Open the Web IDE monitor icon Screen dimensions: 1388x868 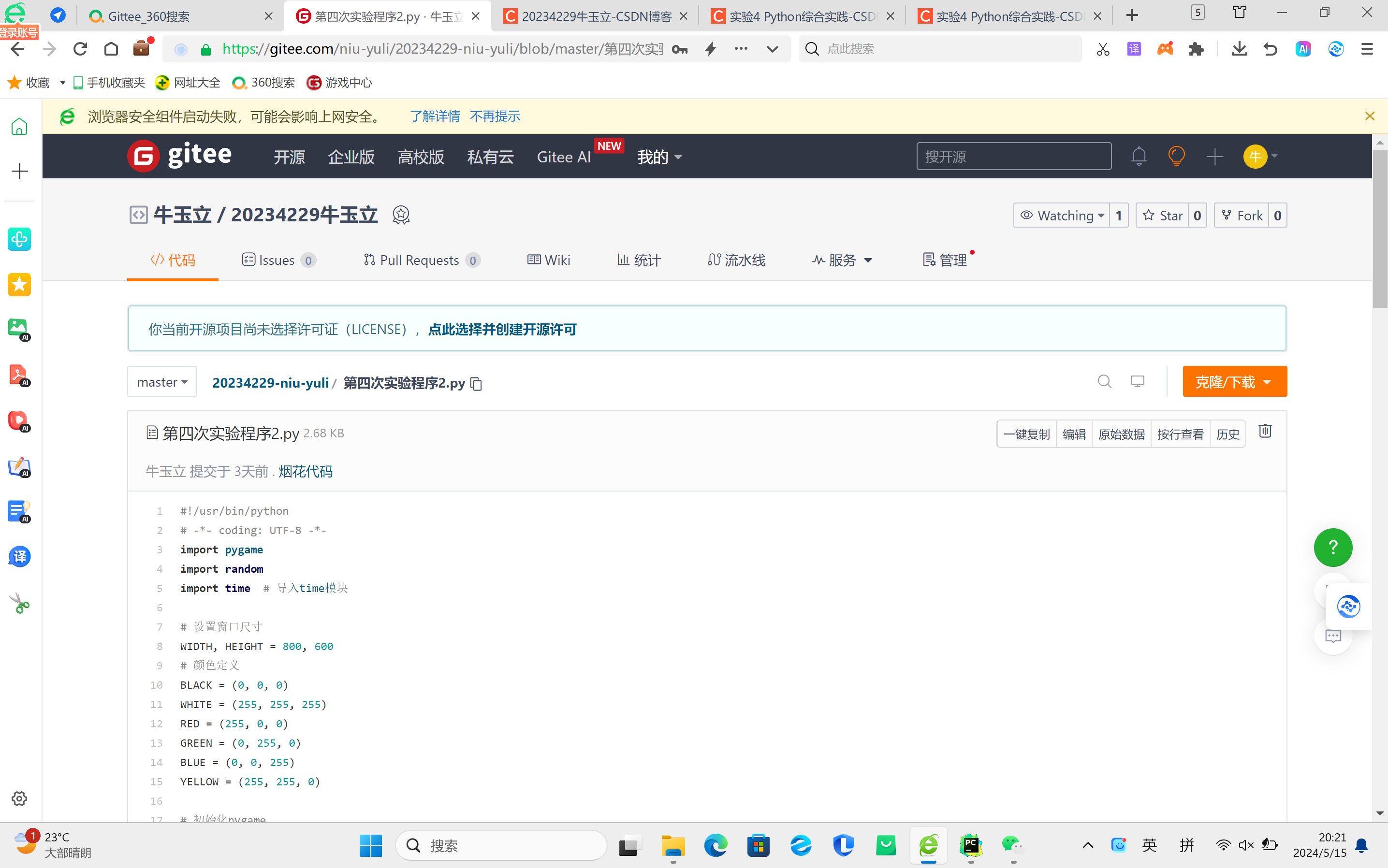tap(1137, 381)
